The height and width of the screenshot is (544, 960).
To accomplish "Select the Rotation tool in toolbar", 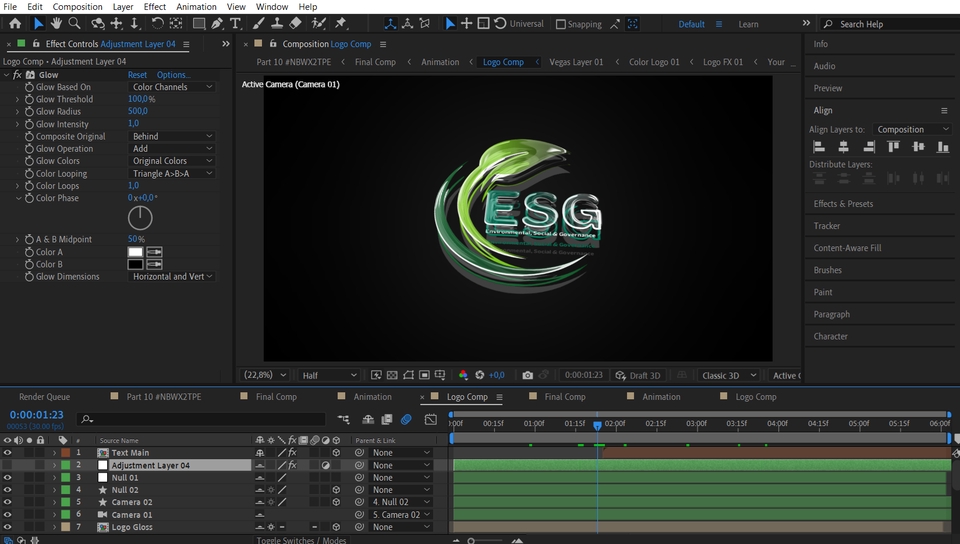I will [x=157, y=23].
